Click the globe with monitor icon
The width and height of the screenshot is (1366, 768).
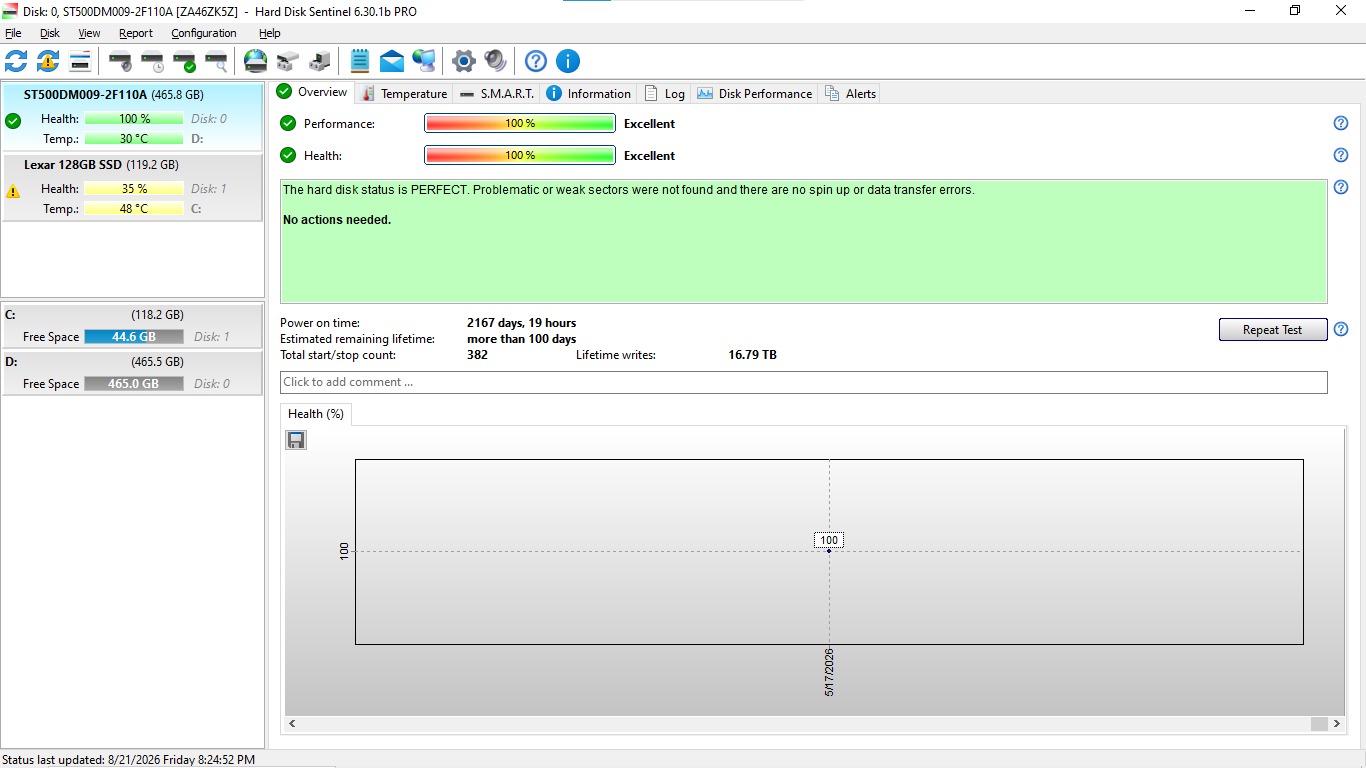click(x=424, y=61)
